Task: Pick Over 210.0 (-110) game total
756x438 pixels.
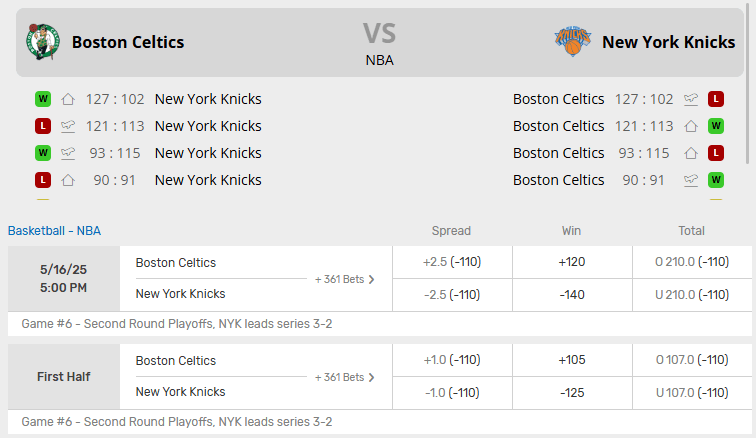Action: (692, 262)
